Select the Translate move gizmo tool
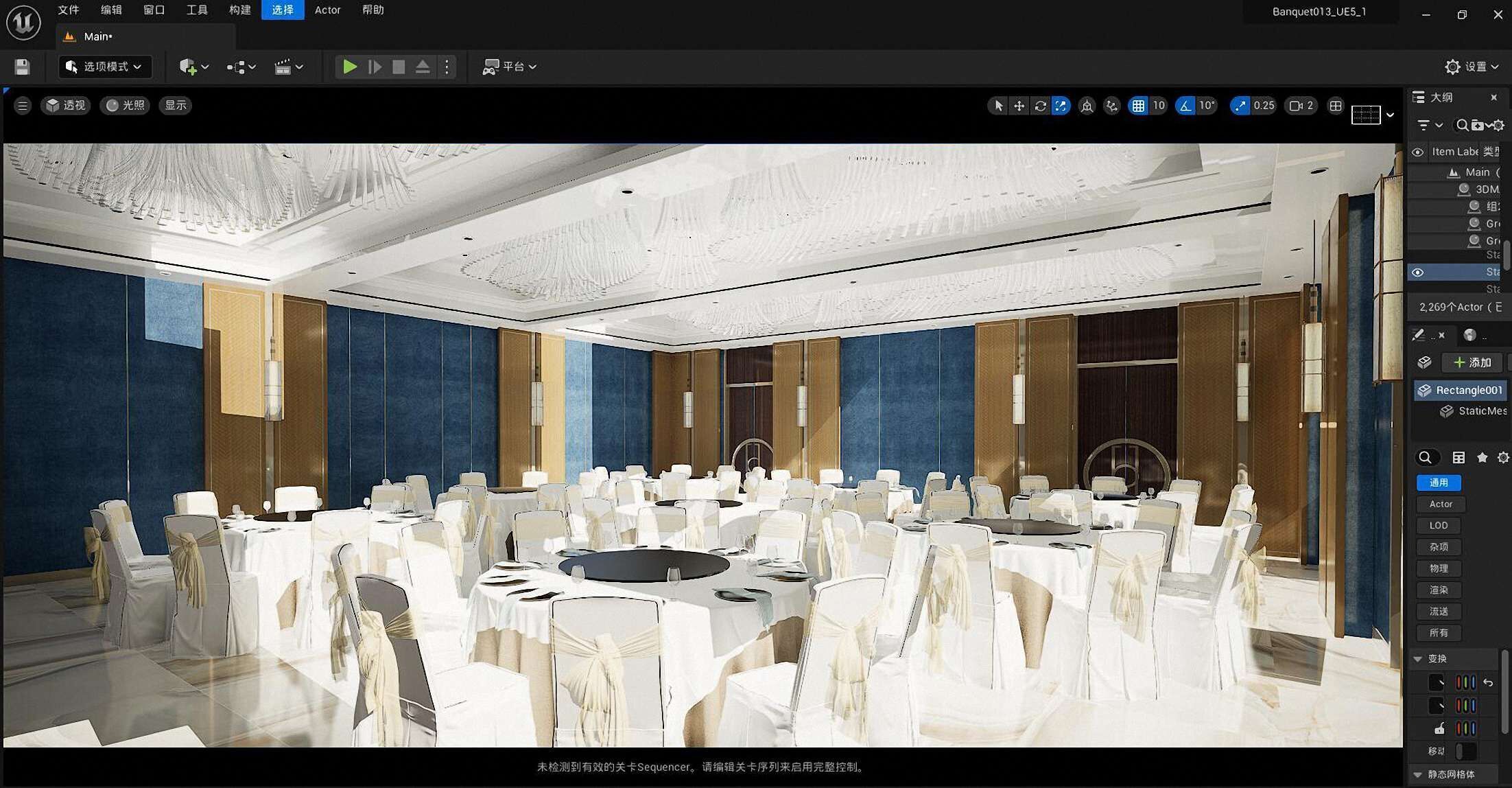The image size is (1512, 788). tap(1019, 106)
